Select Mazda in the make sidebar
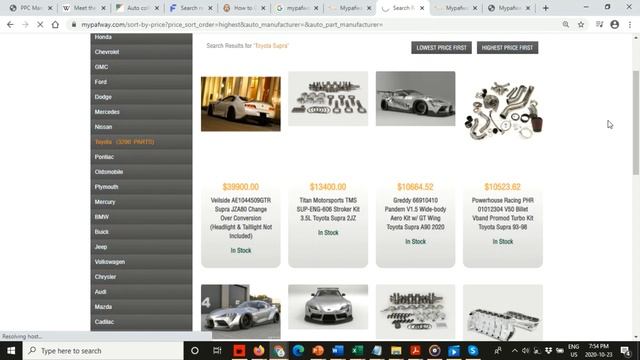This screenshot has height=360, width=640. click(141, 307)
